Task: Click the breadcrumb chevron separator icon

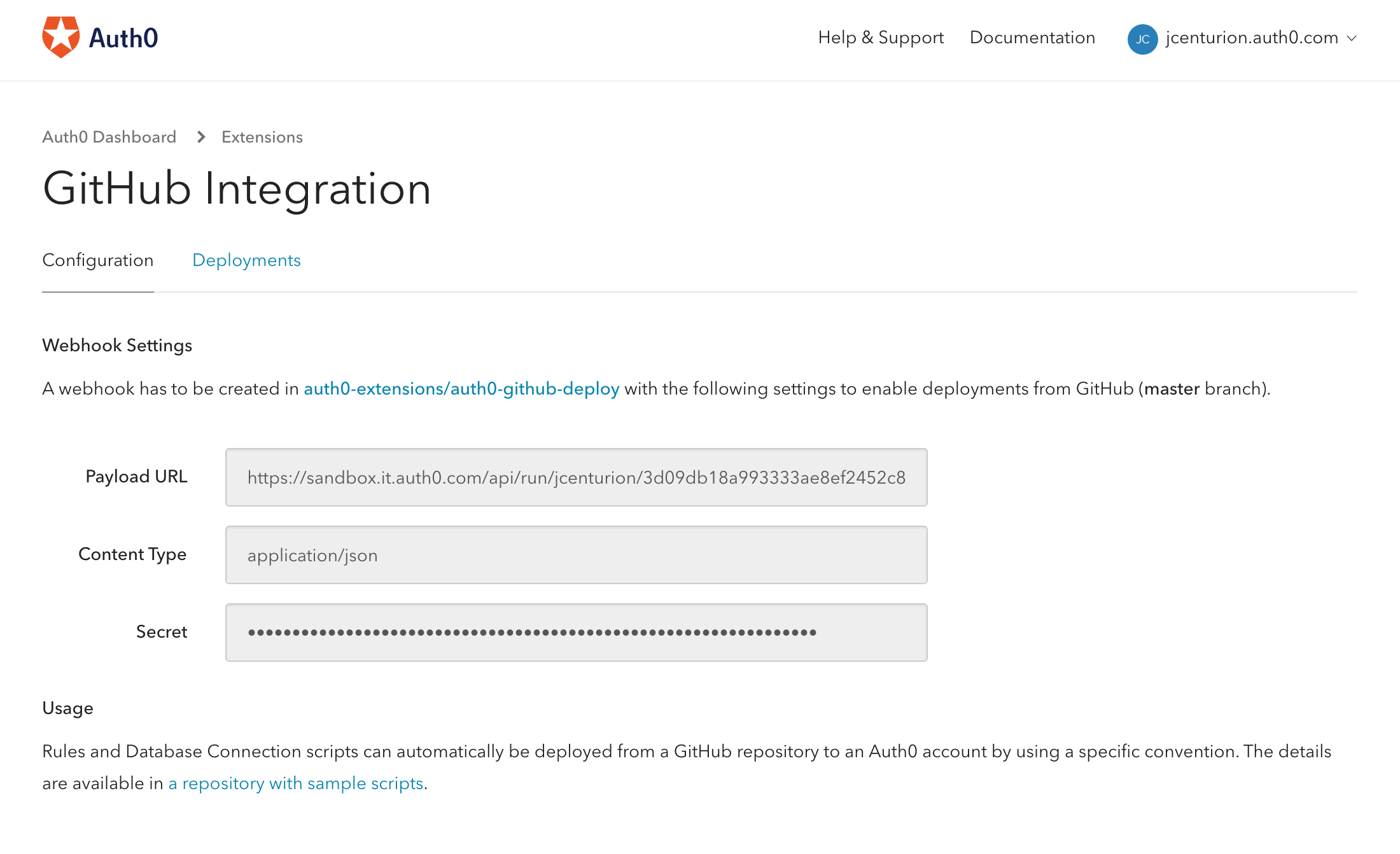Action: pos(201,137)
